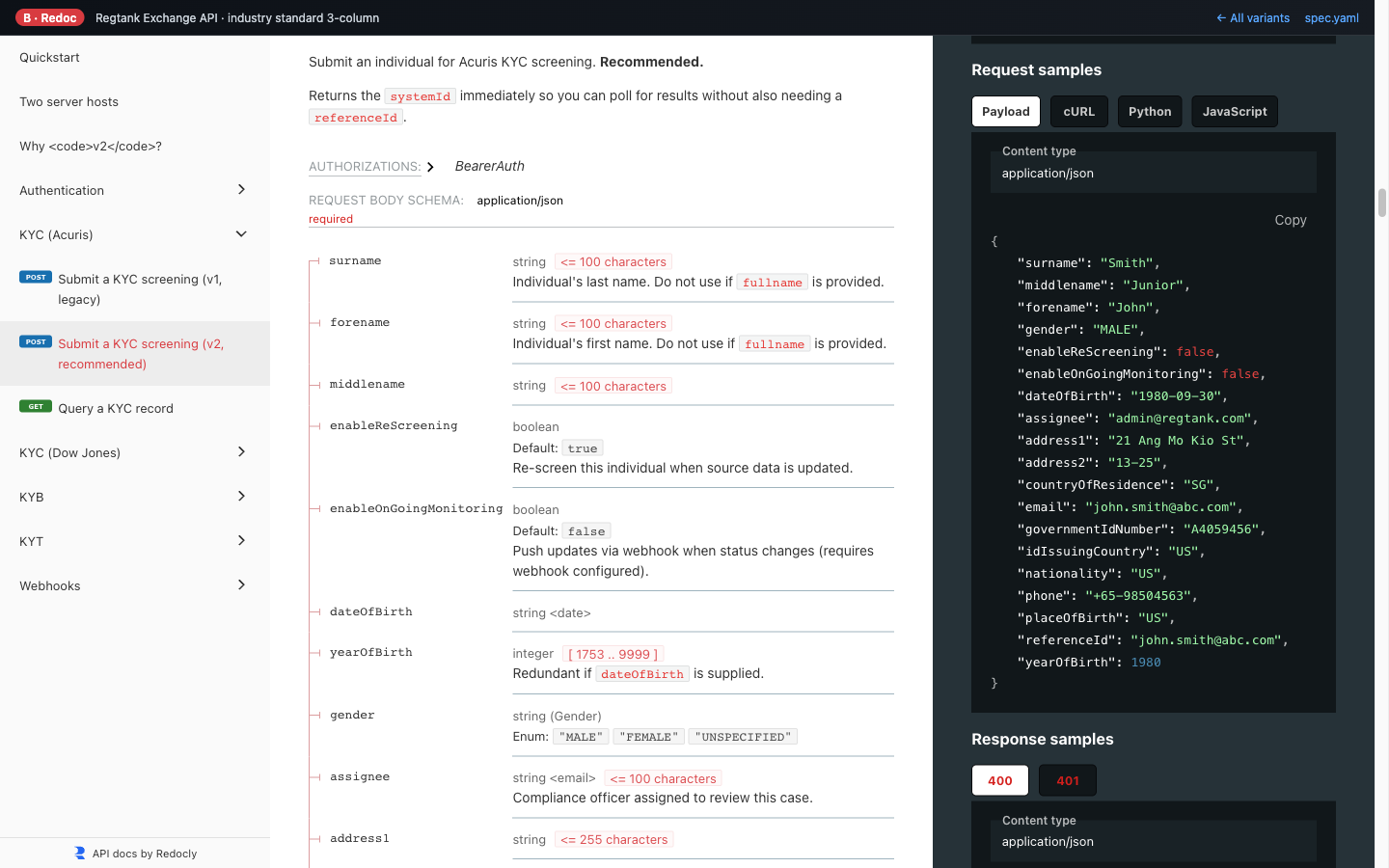Click the yearOfBirth field name
The image size is (1389, 868).
[371, 652]
